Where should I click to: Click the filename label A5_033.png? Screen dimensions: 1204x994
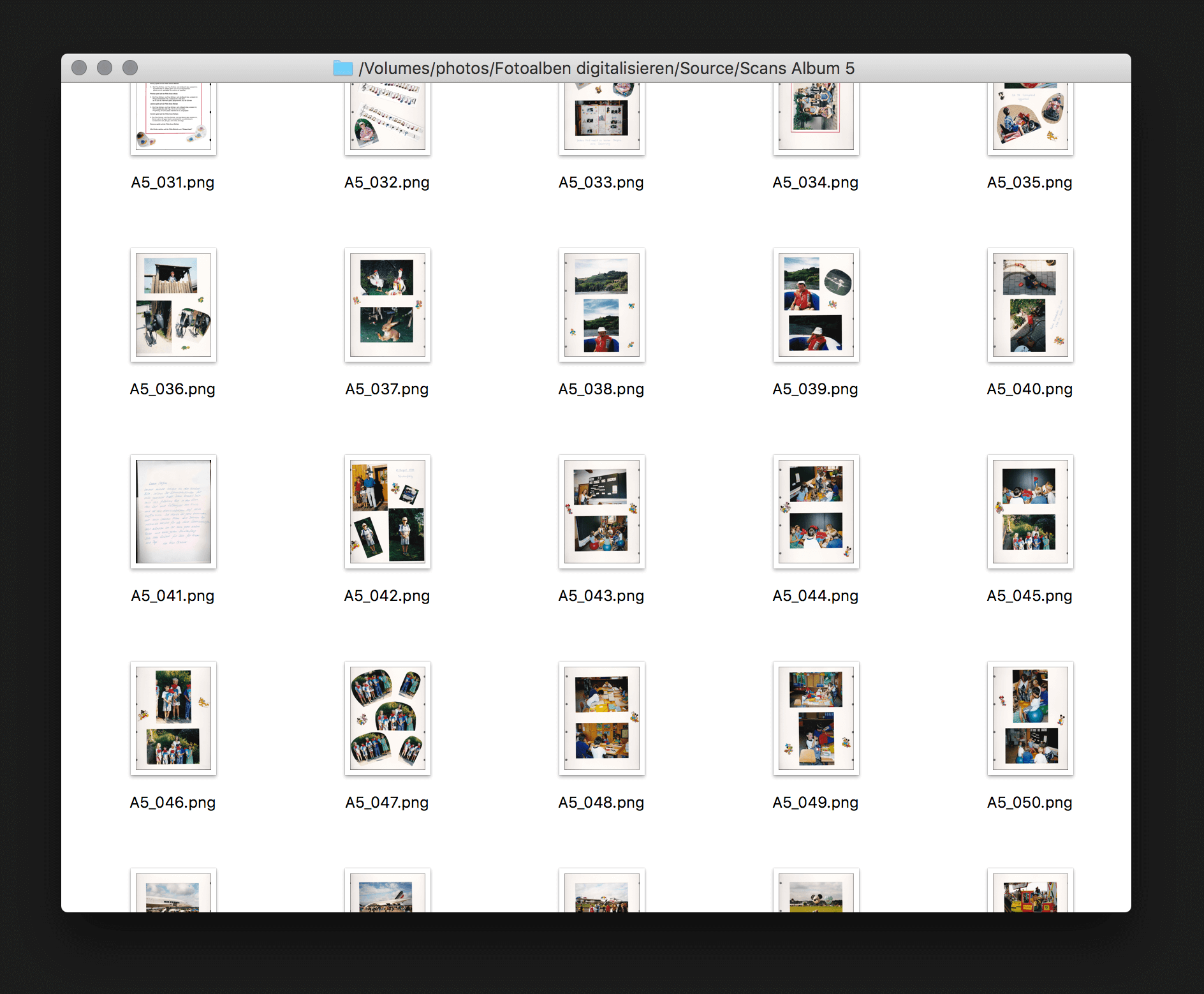[601, 182]
